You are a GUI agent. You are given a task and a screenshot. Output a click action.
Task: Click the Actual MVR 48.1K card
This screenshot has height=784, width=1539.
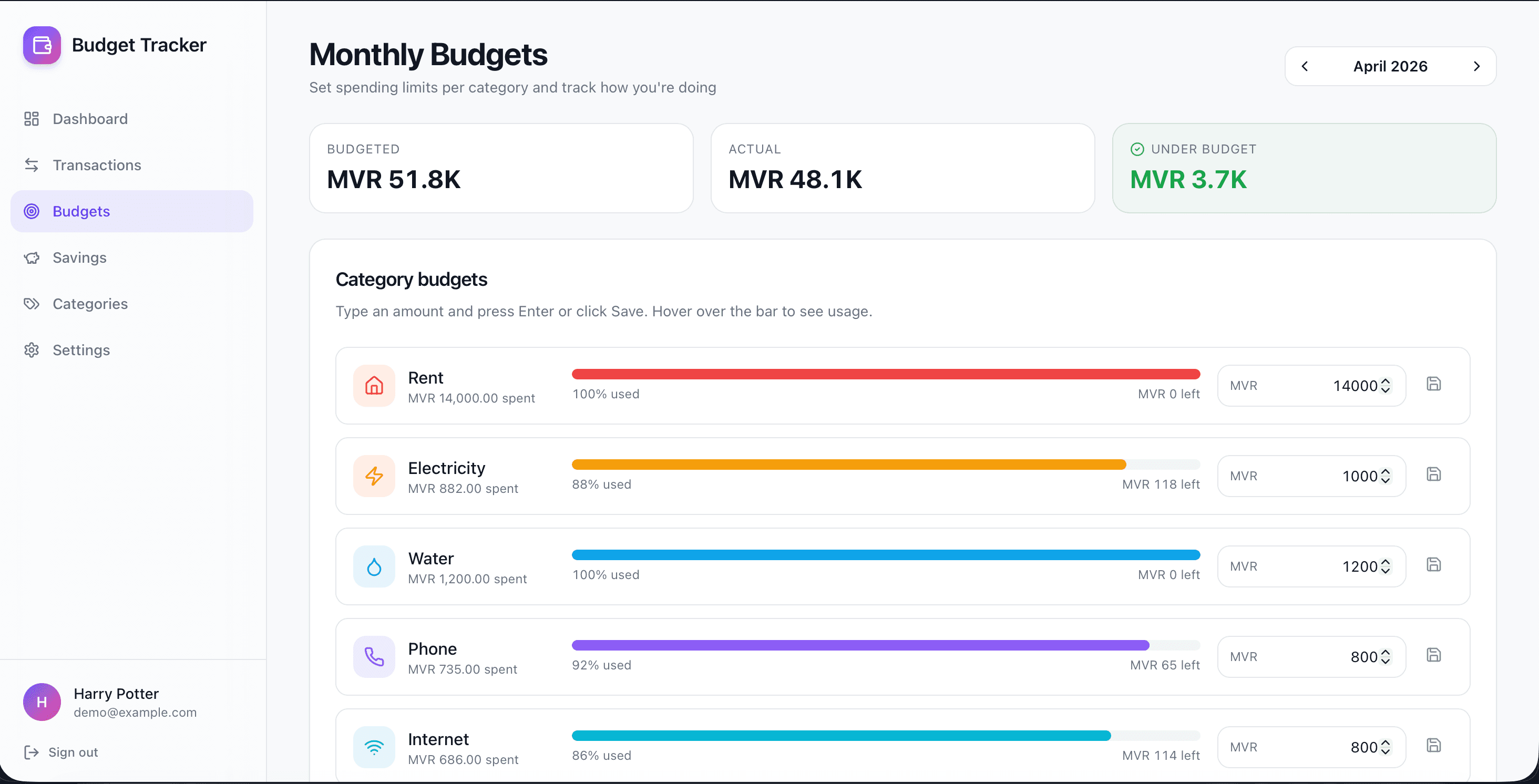click(902, 168)
